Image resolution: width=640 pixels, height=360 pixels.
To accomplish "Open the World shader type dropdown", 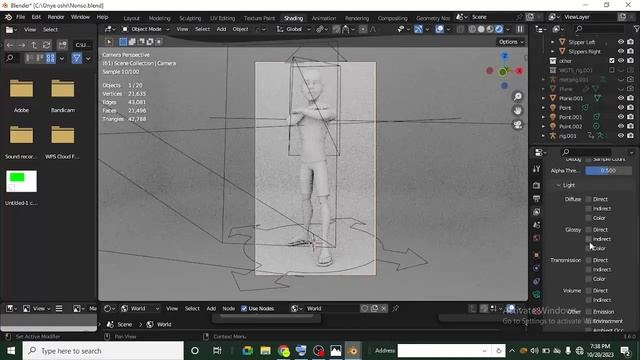I will tap(140, 309).
